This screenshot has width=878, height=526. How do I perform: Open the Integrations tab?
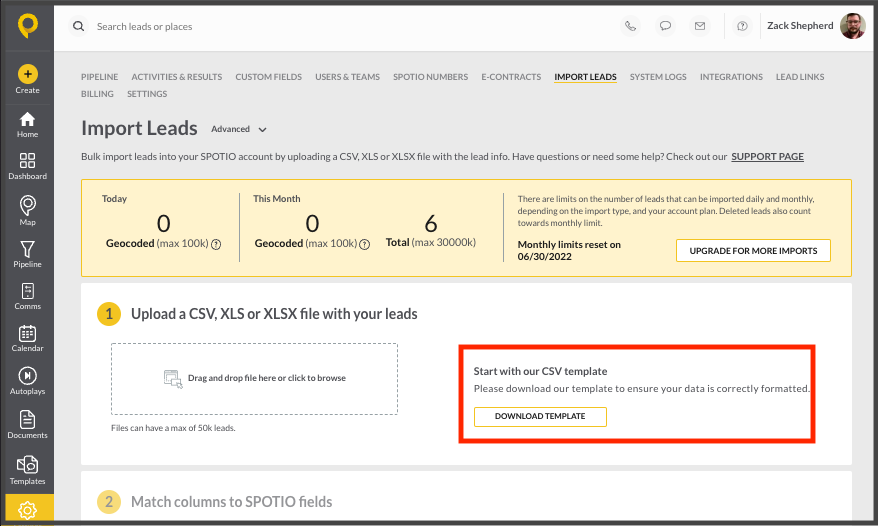(731, 77)
